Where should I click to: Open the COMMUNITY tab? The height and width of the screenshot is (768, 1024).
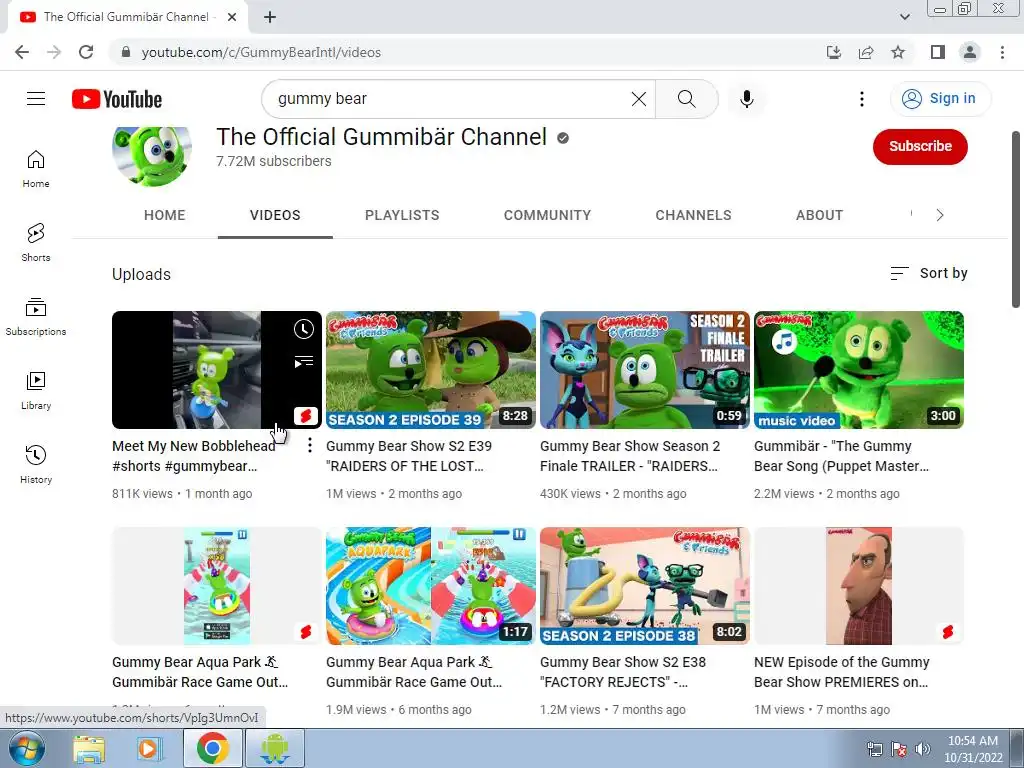coord(547,216)
